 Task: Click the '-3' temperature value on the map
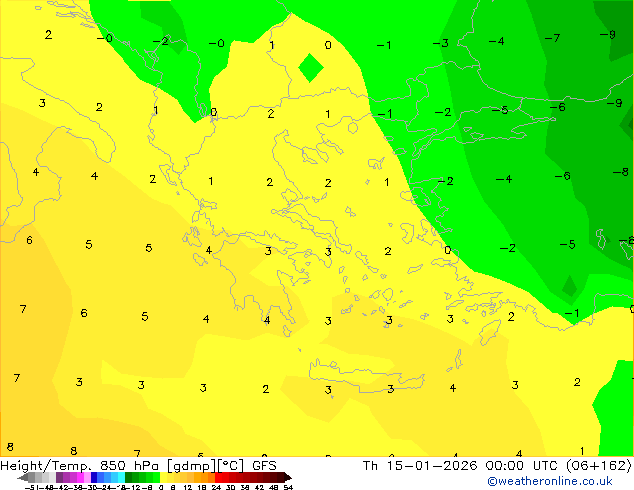coord(441,43)
